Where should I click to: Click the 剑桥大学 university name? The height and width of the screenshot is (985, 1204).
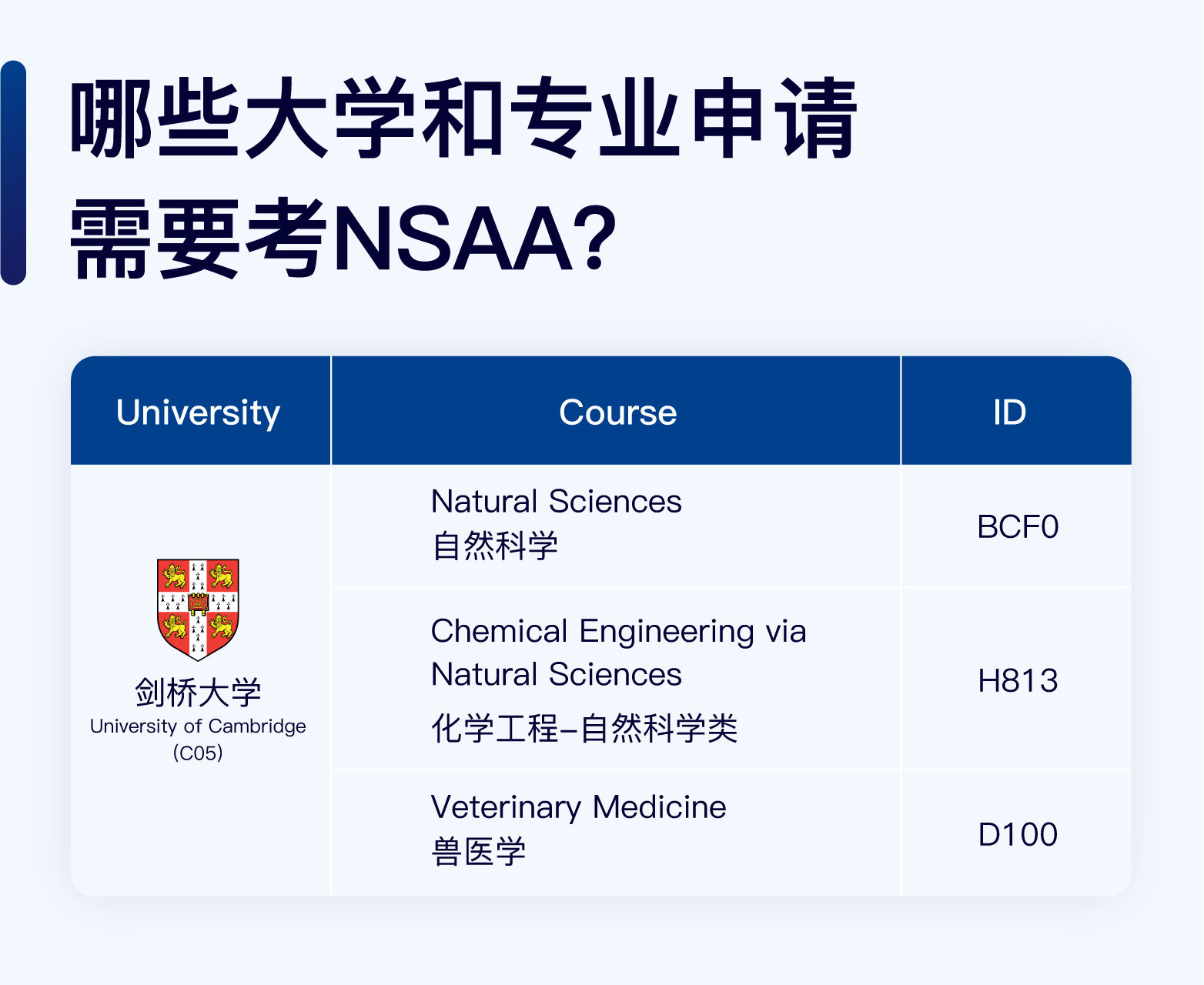click(x=198, y=693)
